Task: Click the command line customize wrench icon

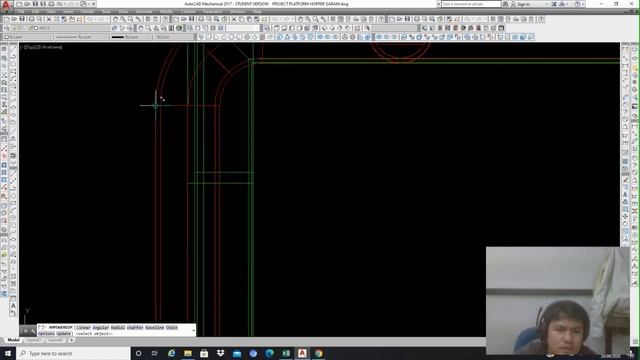Action: click(x=33, y=331)
